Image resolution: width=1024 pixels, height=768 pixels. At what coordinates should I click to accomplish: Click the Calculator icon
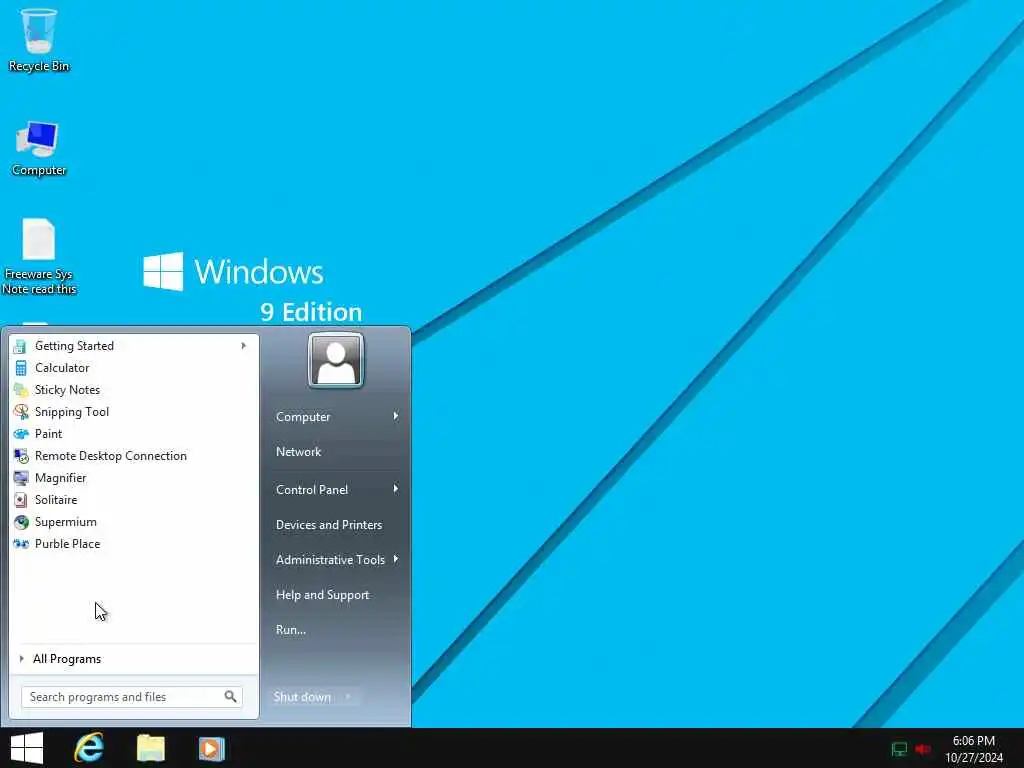(20, 368)
